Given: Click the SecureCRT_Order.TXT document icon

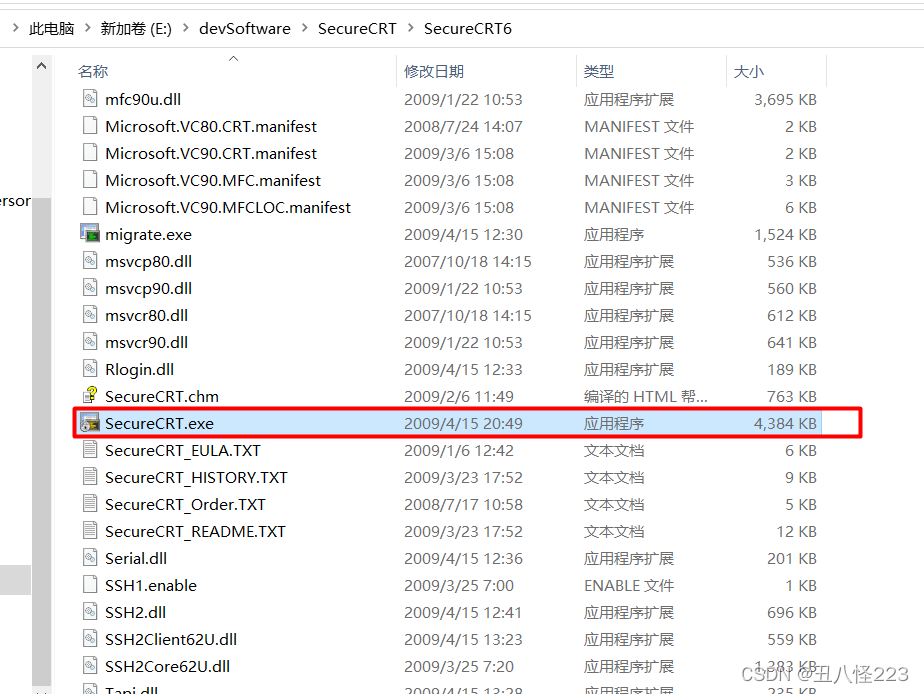Looking at the screenshot, I should tap(90, 504).
